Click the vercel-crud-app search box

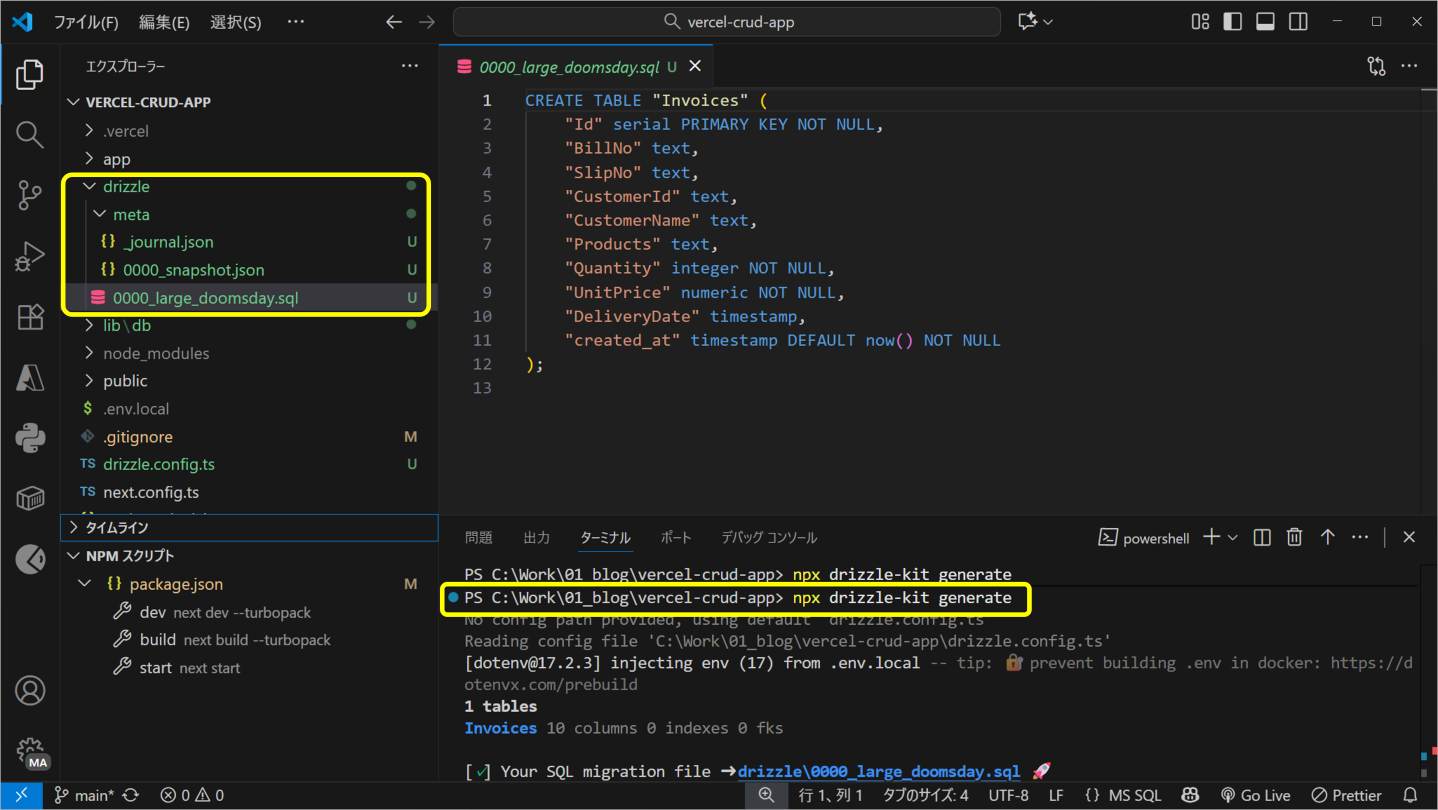pos(727,22)
